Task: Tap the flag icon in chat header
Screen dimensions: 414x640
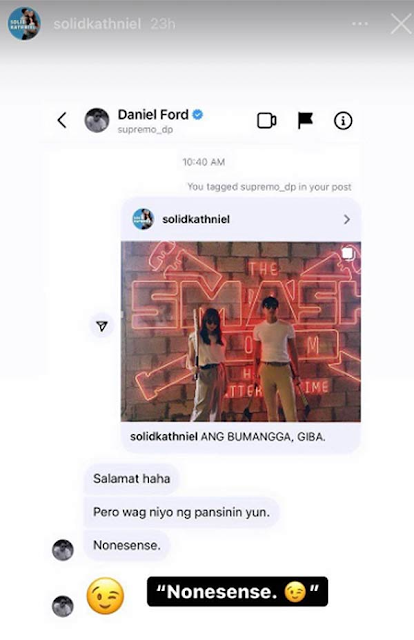Action: pos(305,121)
